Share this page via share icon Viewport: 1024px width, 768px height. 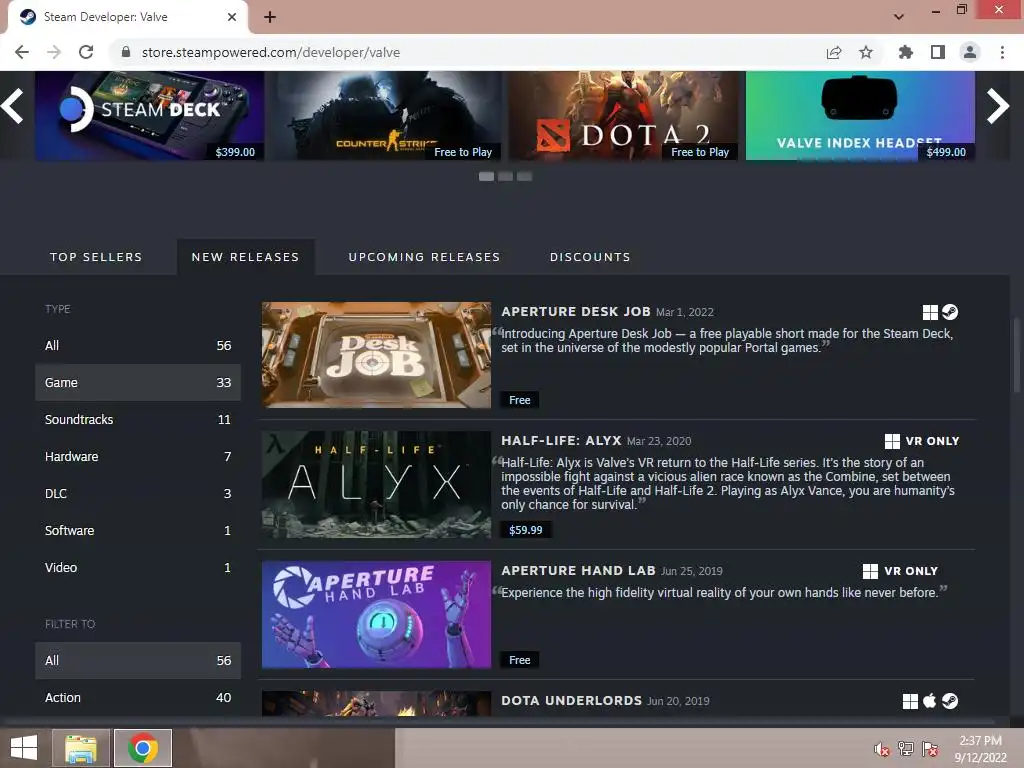click(x=834, y=52)
